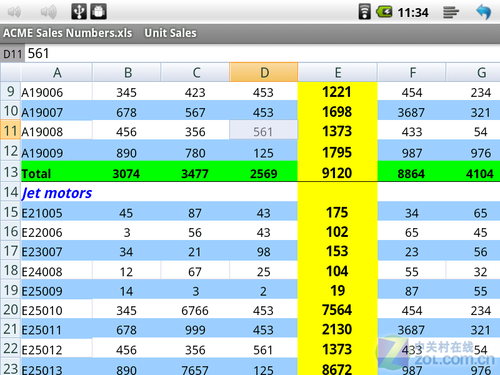Image resolution: width=500 pixels, height=375 pixels.
Task: Select cell D11 containing 561
Action: click(x=264, y=130)
